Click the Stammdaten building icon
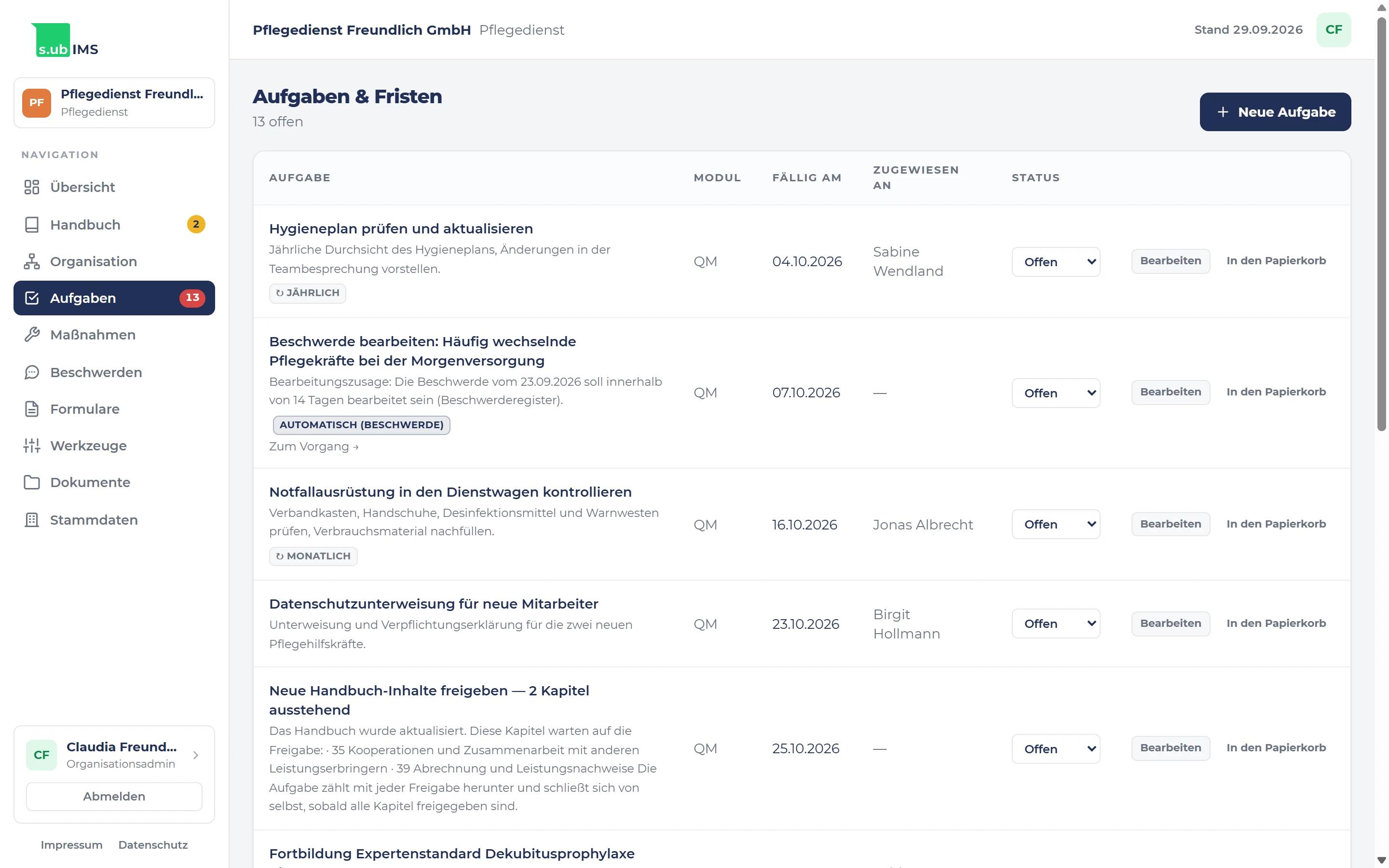Viewport: 1389px width, 868px height. pos(31,519)
